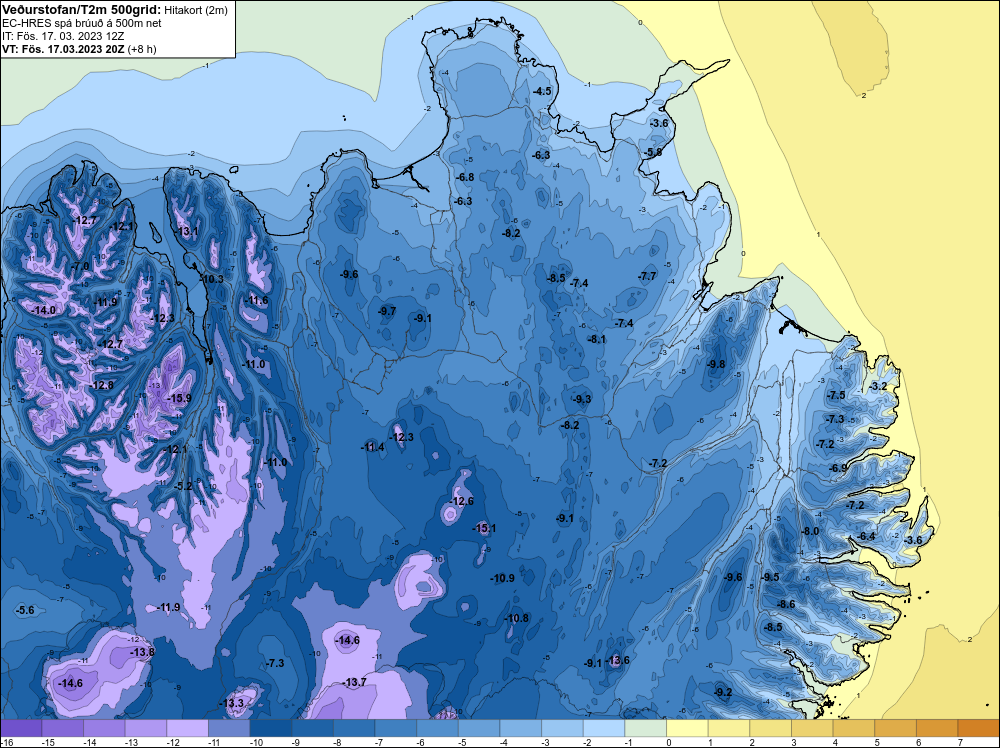Click the -8.0 temperature value

(x=810, y=531)
